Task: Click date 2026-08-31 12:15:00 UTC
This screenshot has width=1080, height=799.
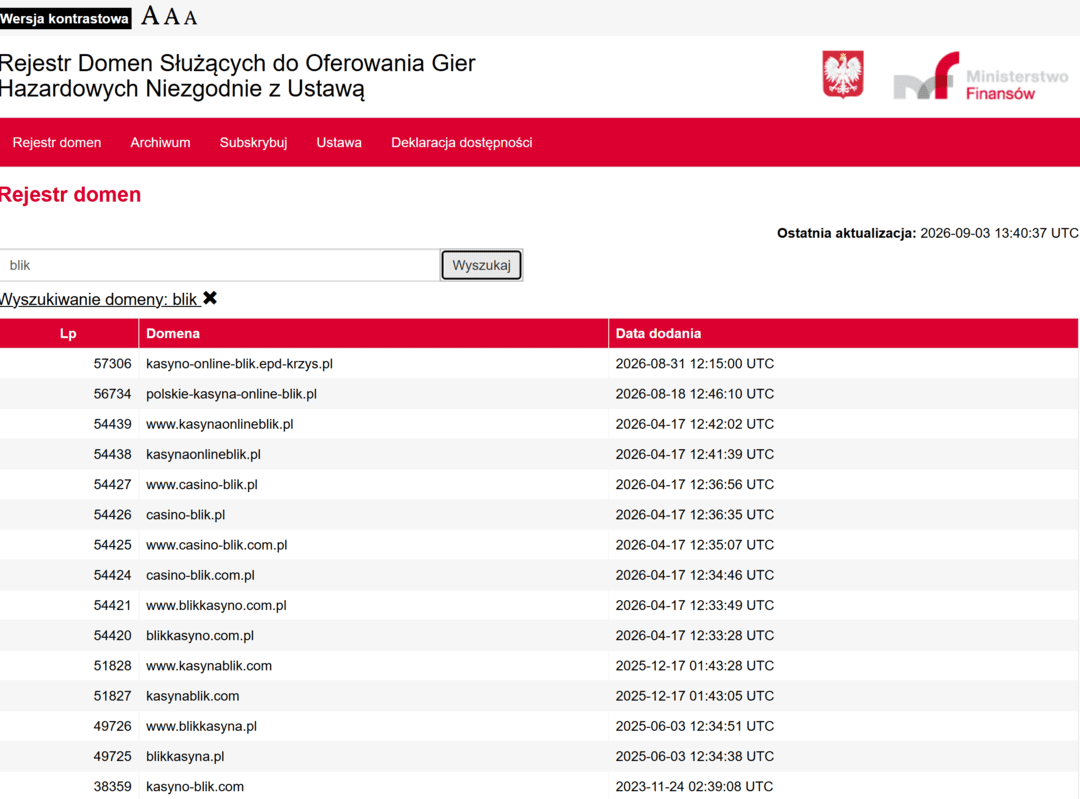Action: pyautogui.click(x=694, y=364)
